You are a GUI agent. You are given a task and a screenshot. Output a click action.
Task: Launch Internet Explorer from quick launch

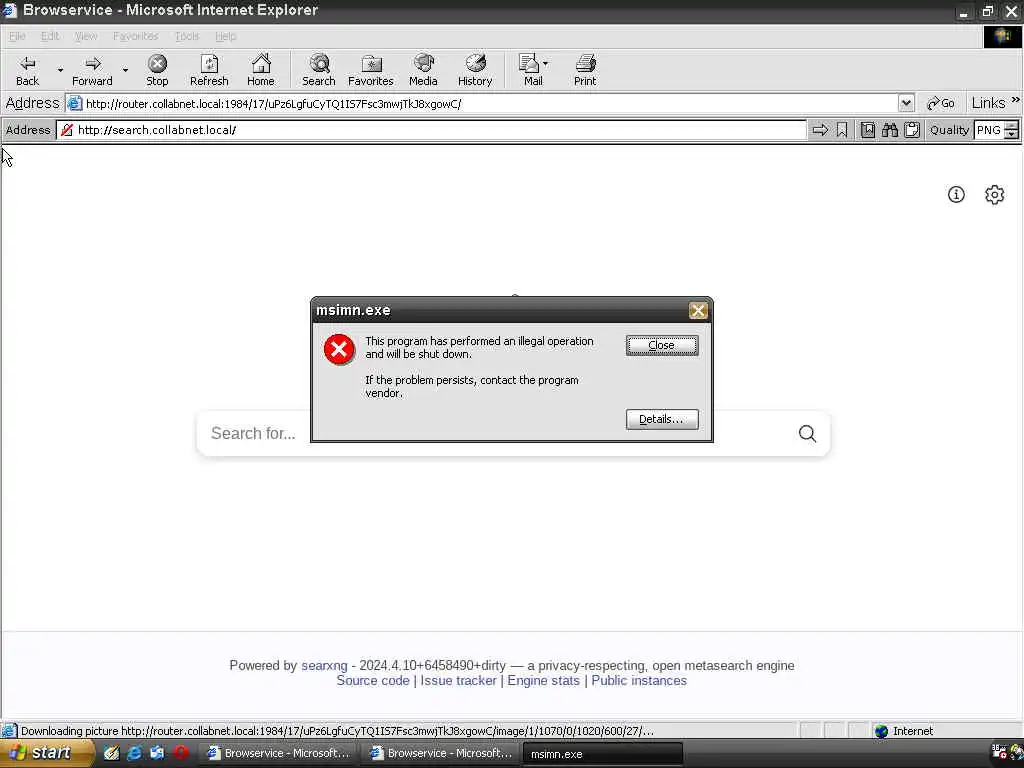(x=135, y=753)
